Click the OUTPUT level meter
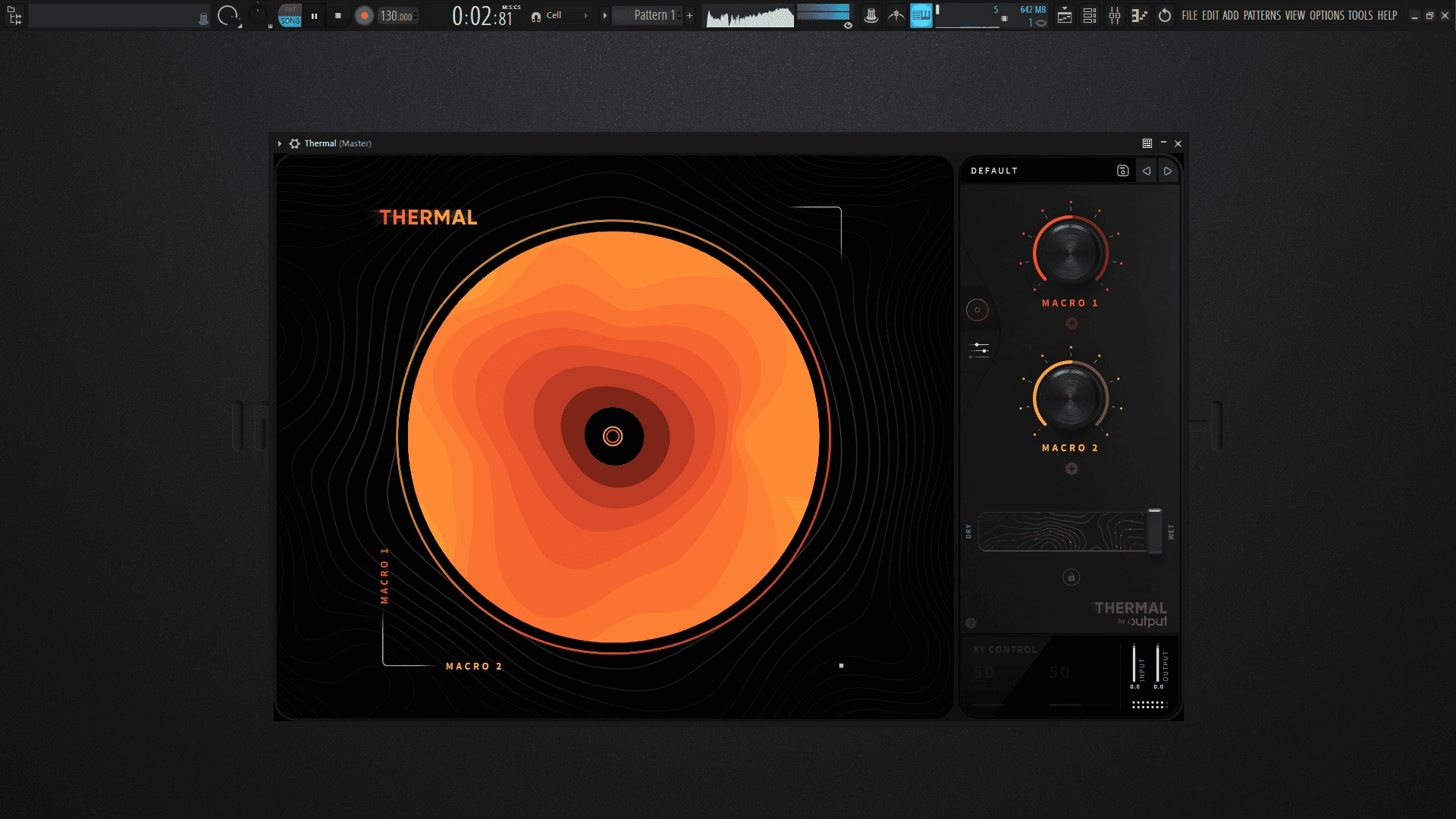Screen dimensions: 1456x819 pos(1157,664)
